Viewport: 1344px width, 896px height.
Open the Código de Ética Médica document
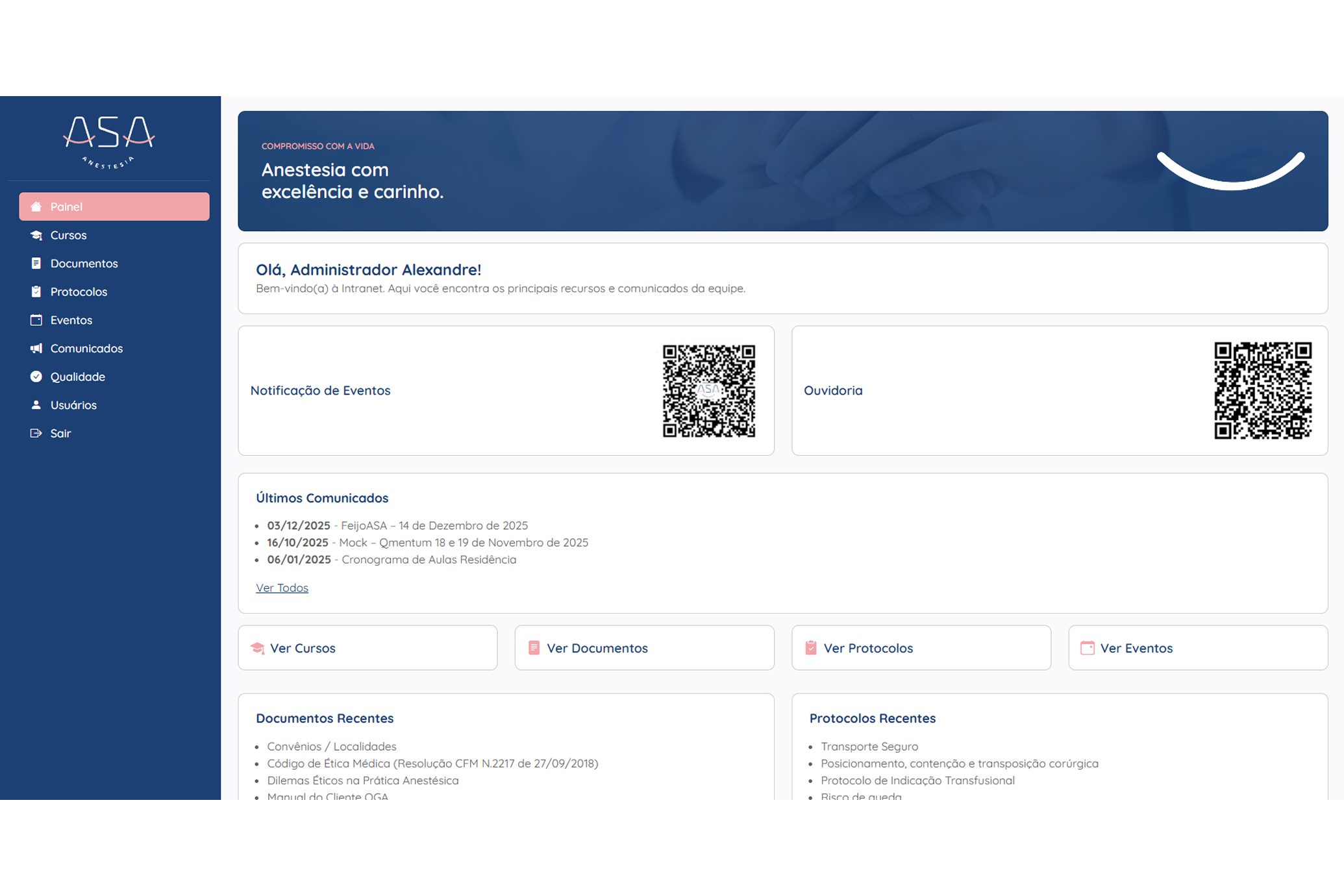432,763
